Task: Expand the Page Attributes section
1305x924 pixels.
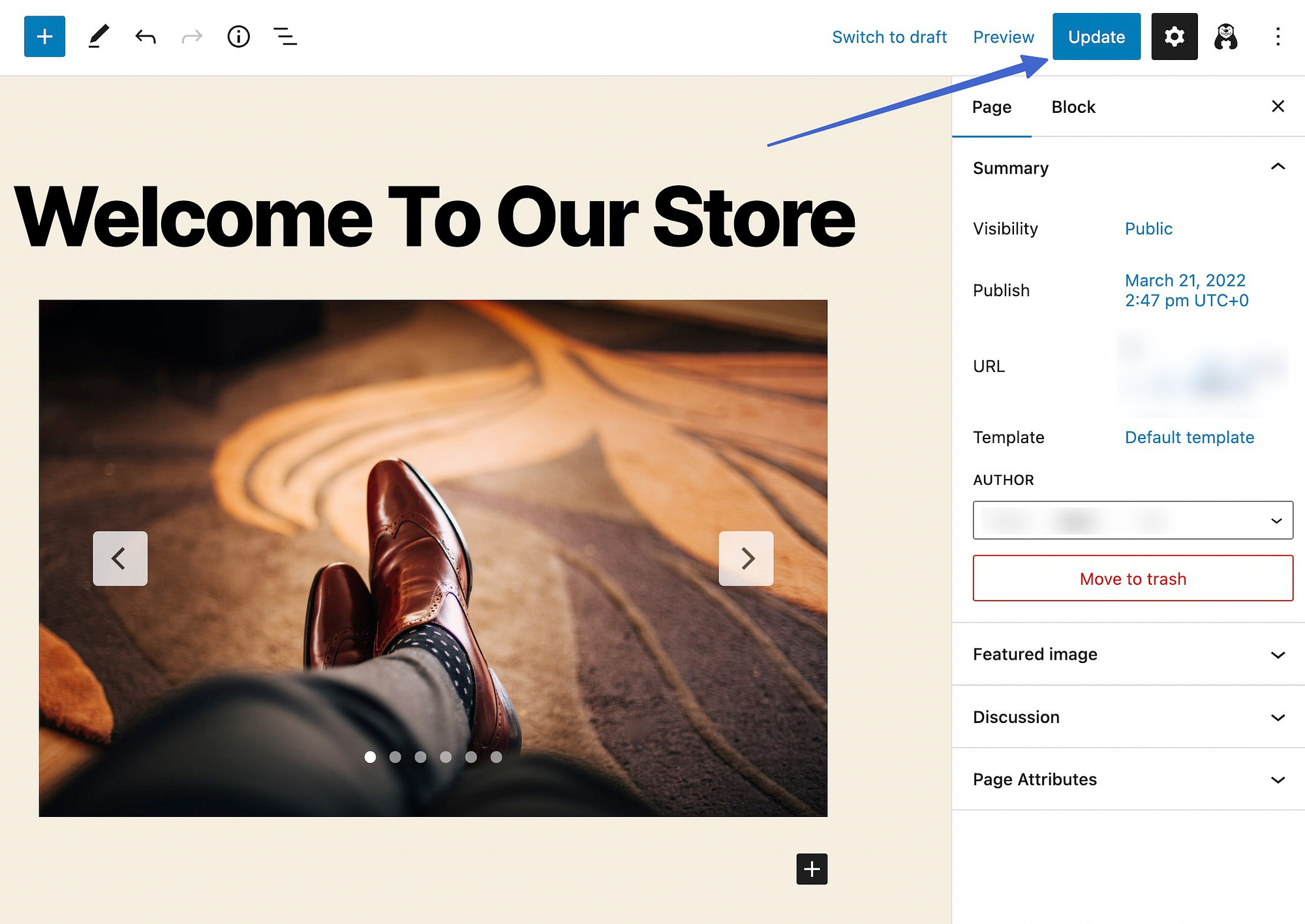Action: coord(1128,779)
